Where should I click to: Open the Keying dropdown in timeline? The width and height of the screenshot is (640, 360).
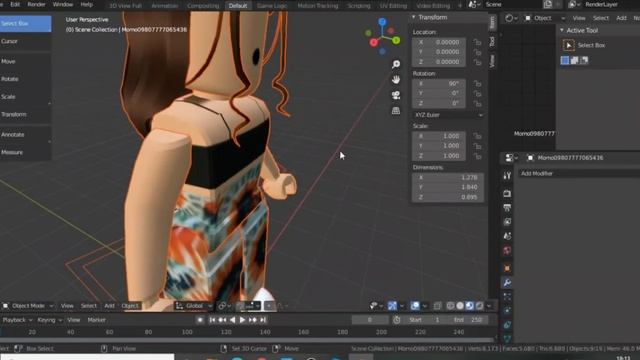pyautogui.click(x=49, y=320)
